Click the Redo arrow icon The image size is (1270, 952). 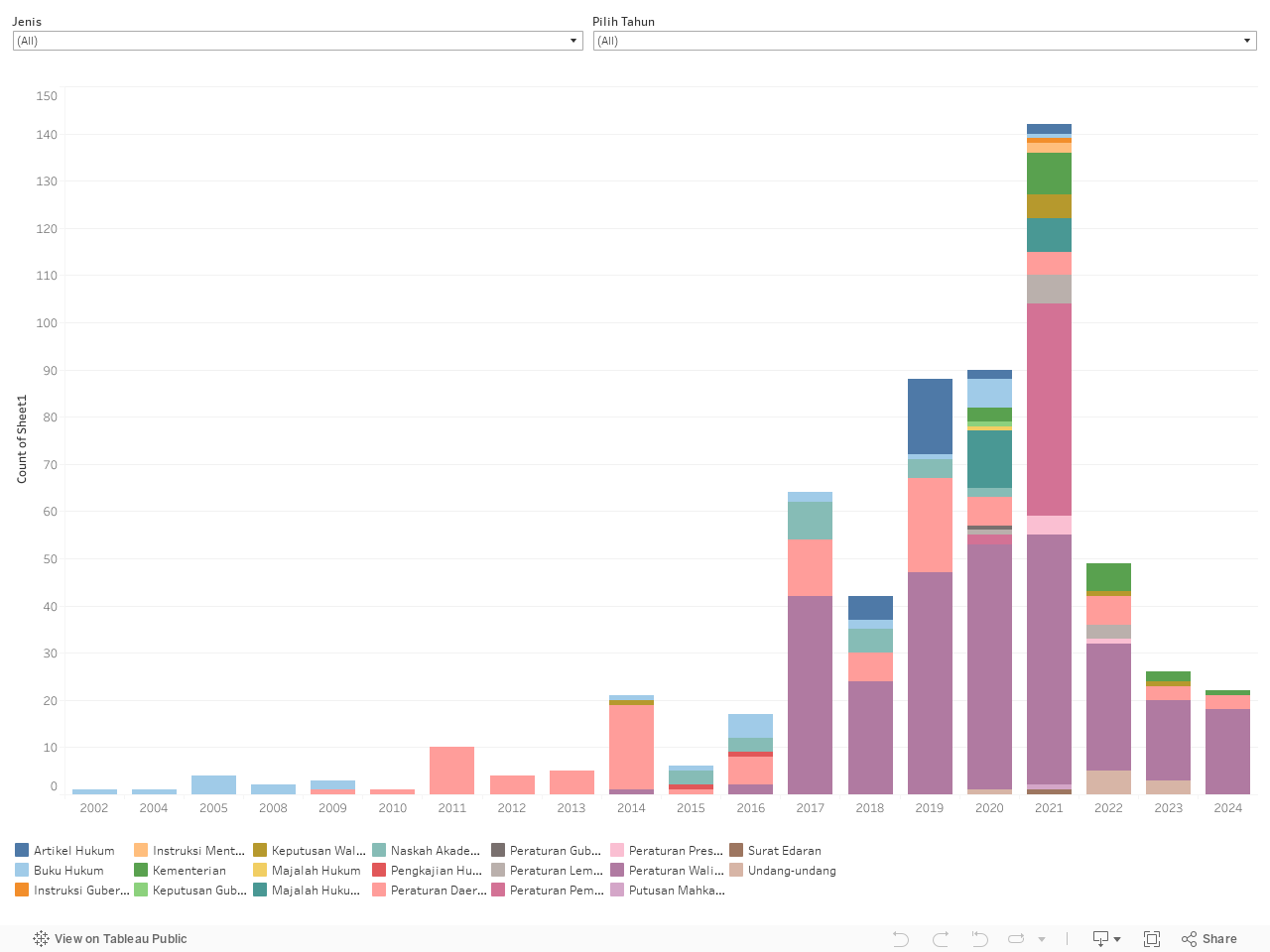pos(941,938)
